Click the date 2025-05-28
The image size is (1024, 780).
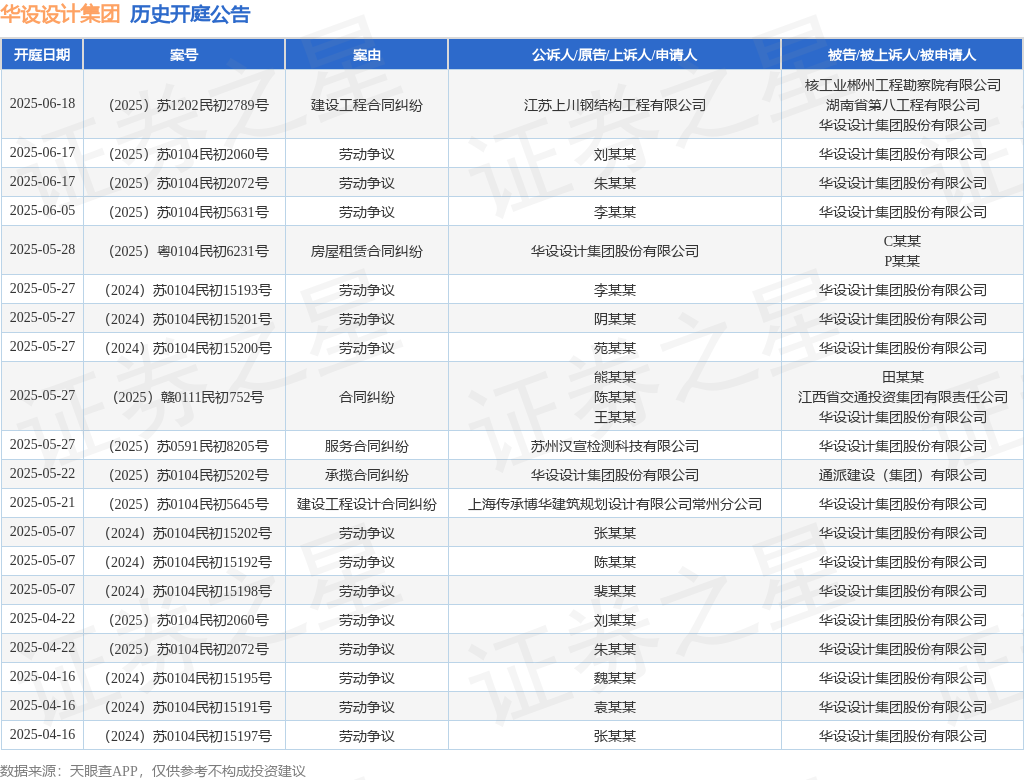tap(42, 250)
